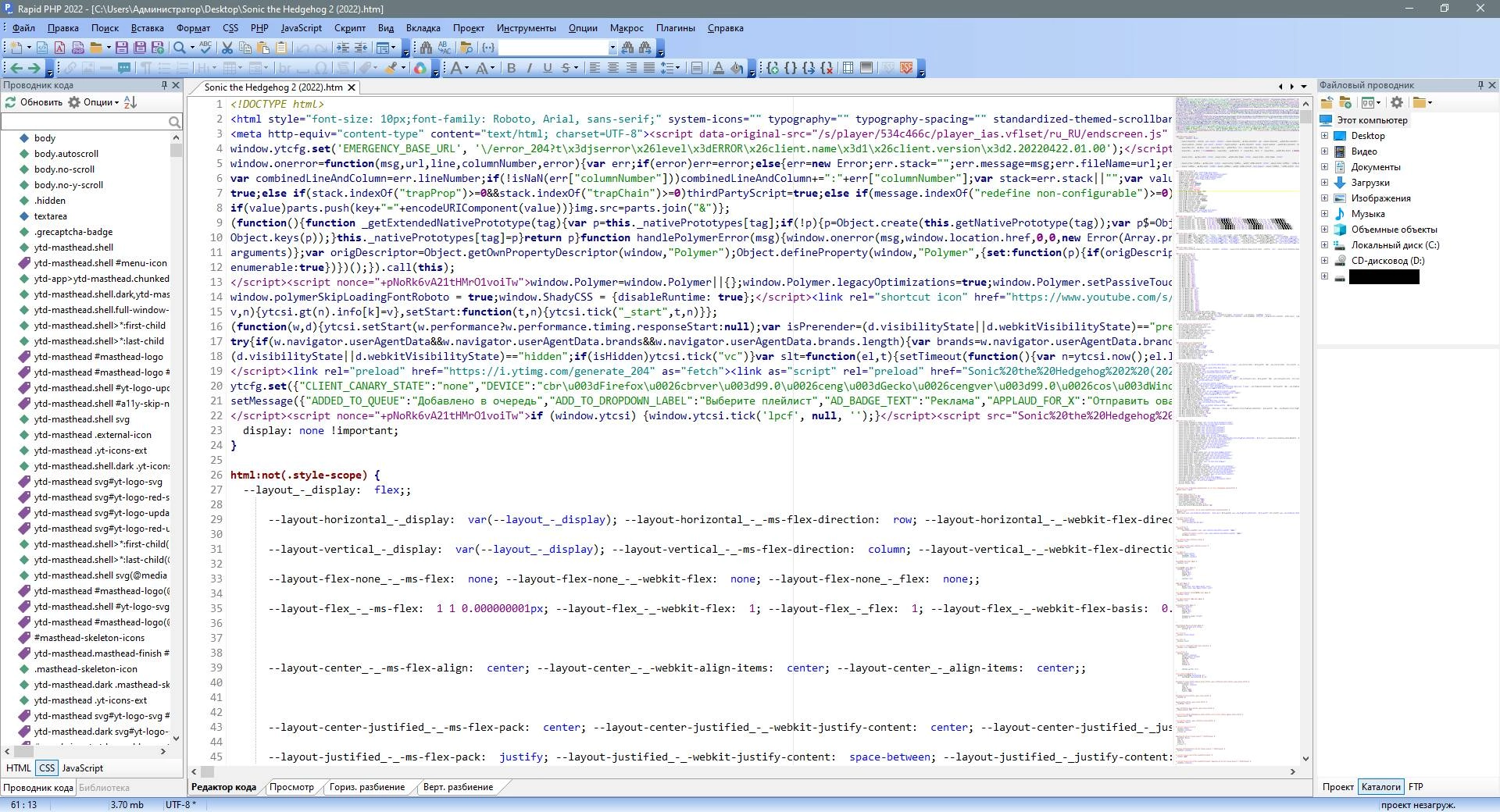1500x812 pixels.
Task: Click the Paste clipboard icon
Action: [262, 48]
